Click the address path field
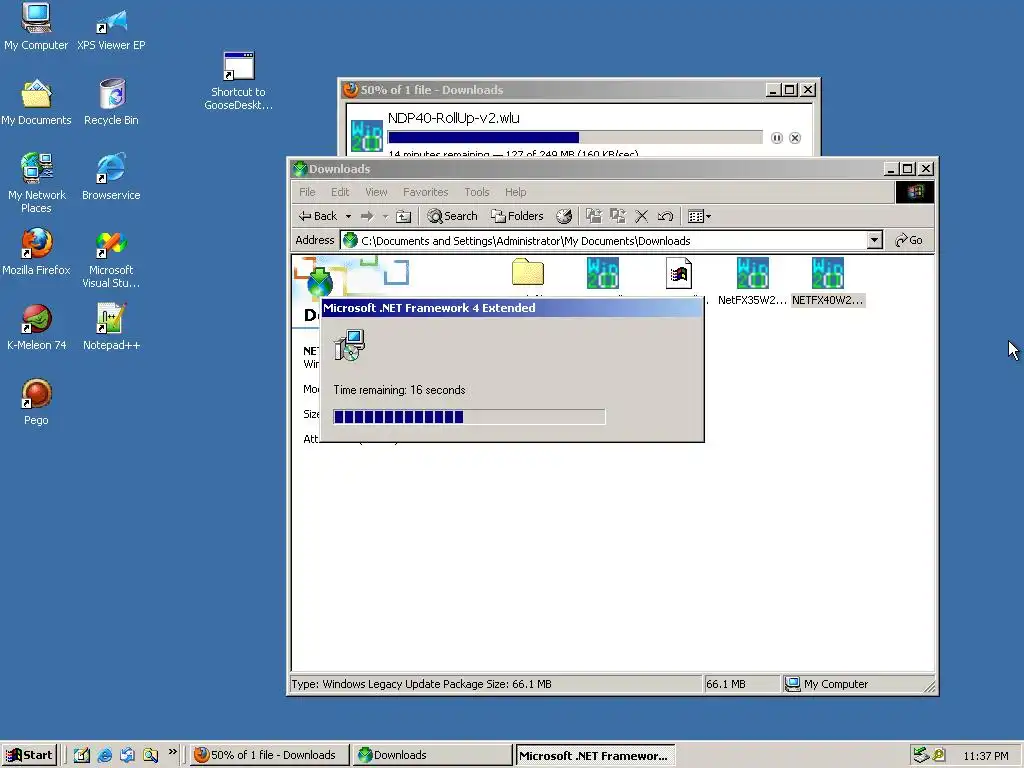 (604, 240)
